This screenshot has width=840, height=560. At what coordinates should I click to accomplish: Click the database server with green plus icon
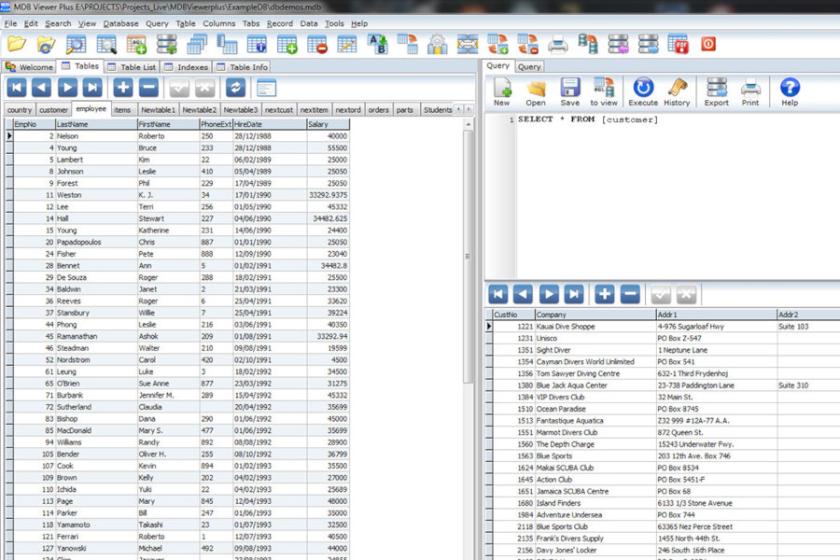tap(167, 44)
